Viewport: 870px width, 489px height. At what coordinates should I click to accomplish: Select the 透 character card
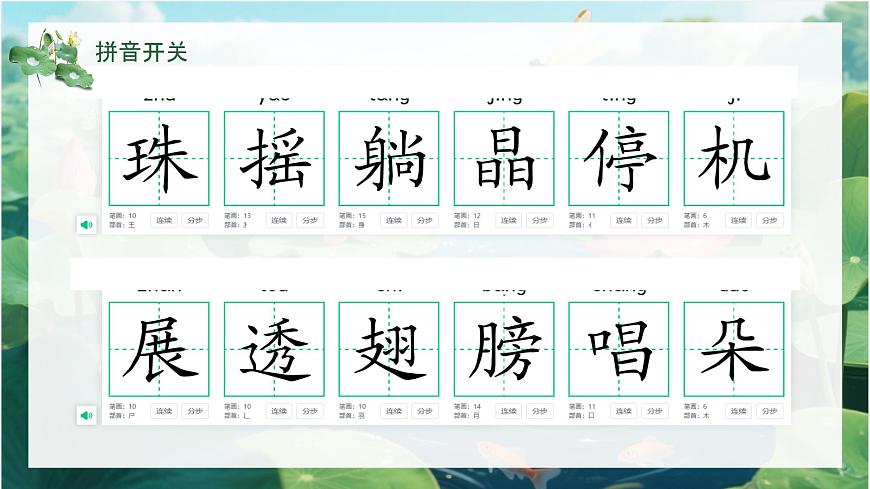(x=274, y=349)
